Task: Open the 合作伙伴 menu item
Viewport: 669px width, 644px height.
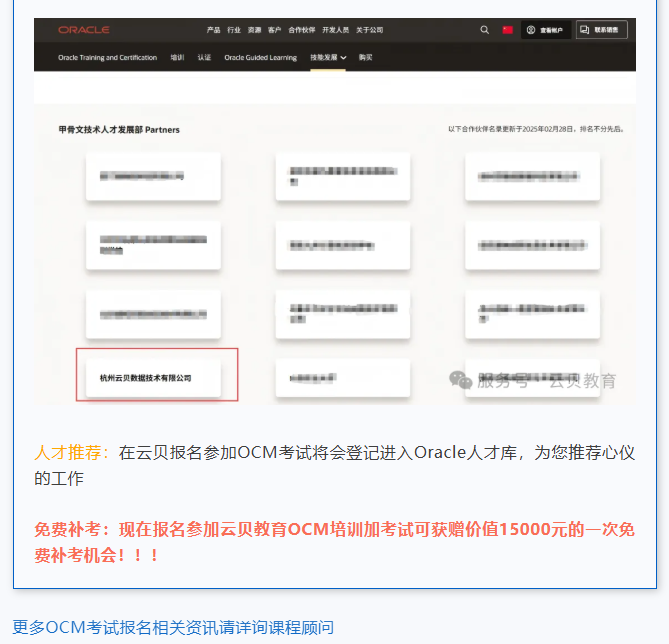Action: pos(302,30)
